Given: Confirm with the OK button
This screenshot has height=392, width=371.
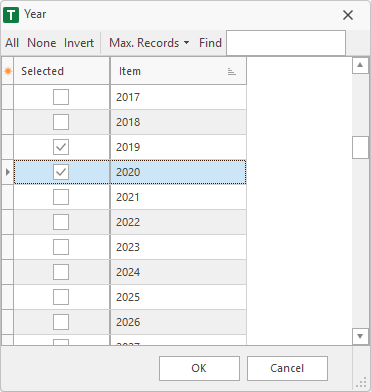Looking at the screenshot, I should pos(199,368).
